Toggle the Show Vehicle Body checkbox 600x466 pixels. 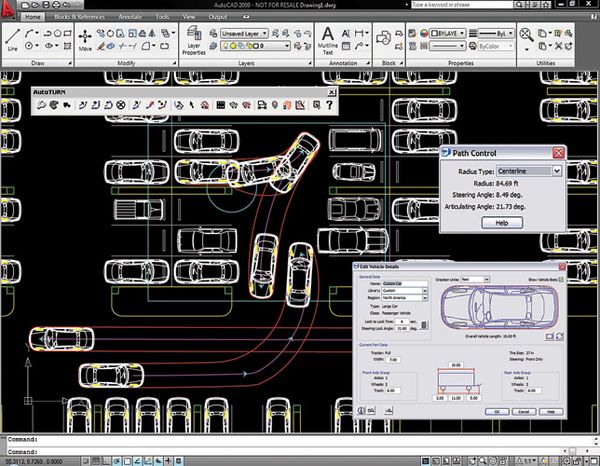tap(561, 280)
